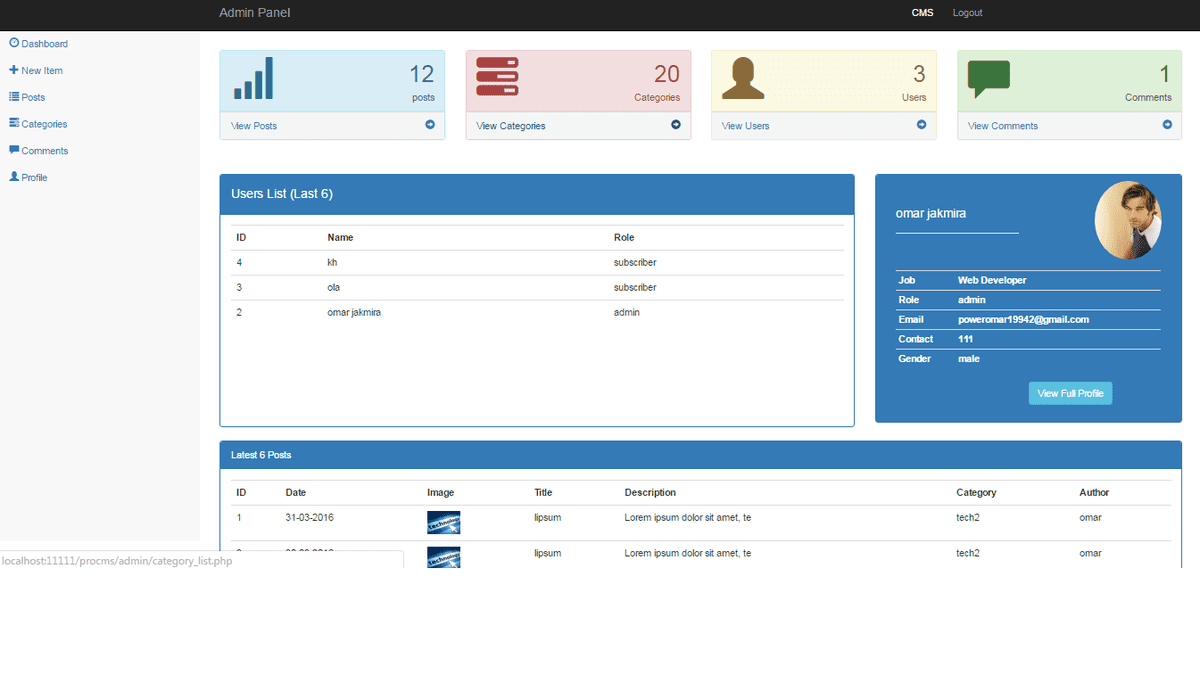Click the user silhouette icon in Users card
This screenshot has width=1200, height=692.
pos(743,78)
